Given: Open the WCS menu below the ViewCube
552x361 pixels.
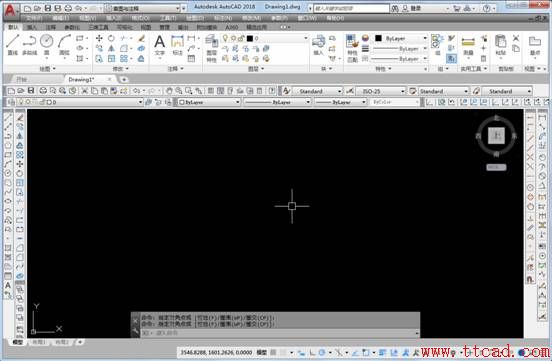Looking at the screenshot, I should tap(496, 167).
